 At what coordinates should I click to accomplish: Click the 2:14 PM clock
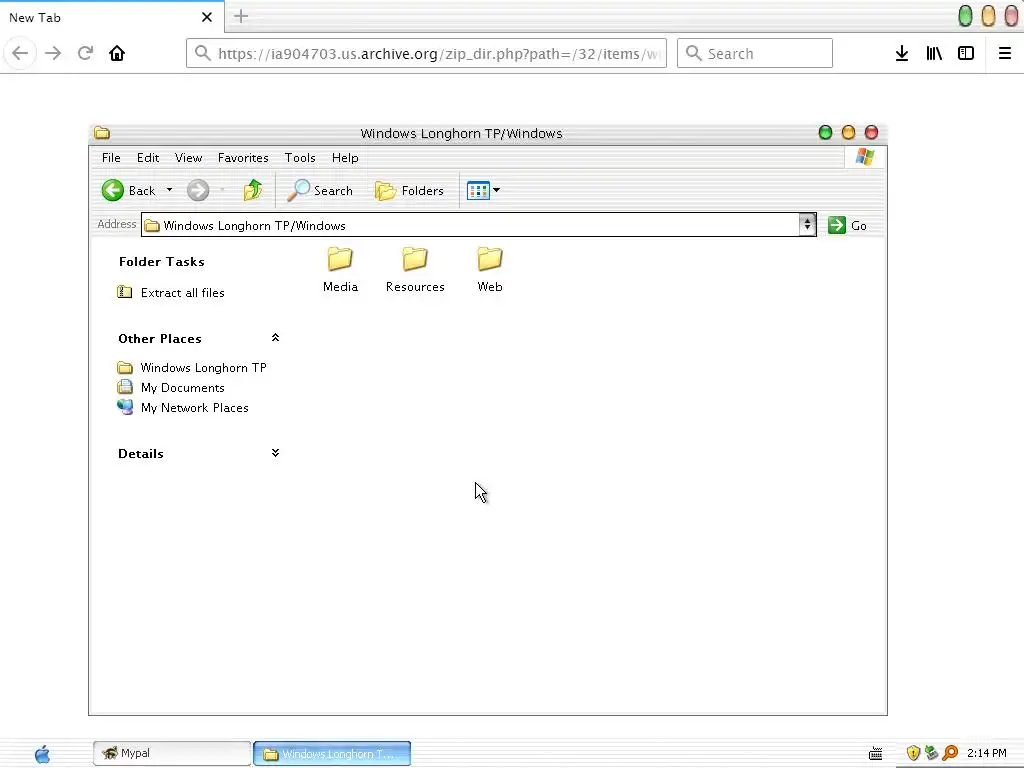(x=987, y=753)
